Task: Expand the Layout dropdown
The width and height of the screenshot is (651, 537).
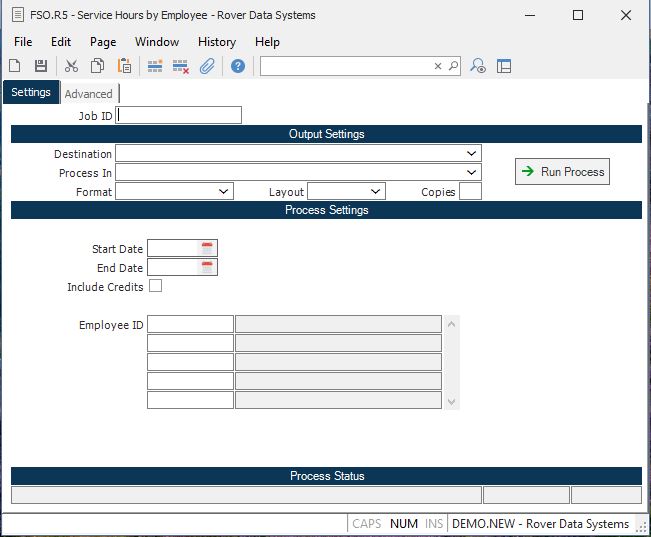Action: 375,192
